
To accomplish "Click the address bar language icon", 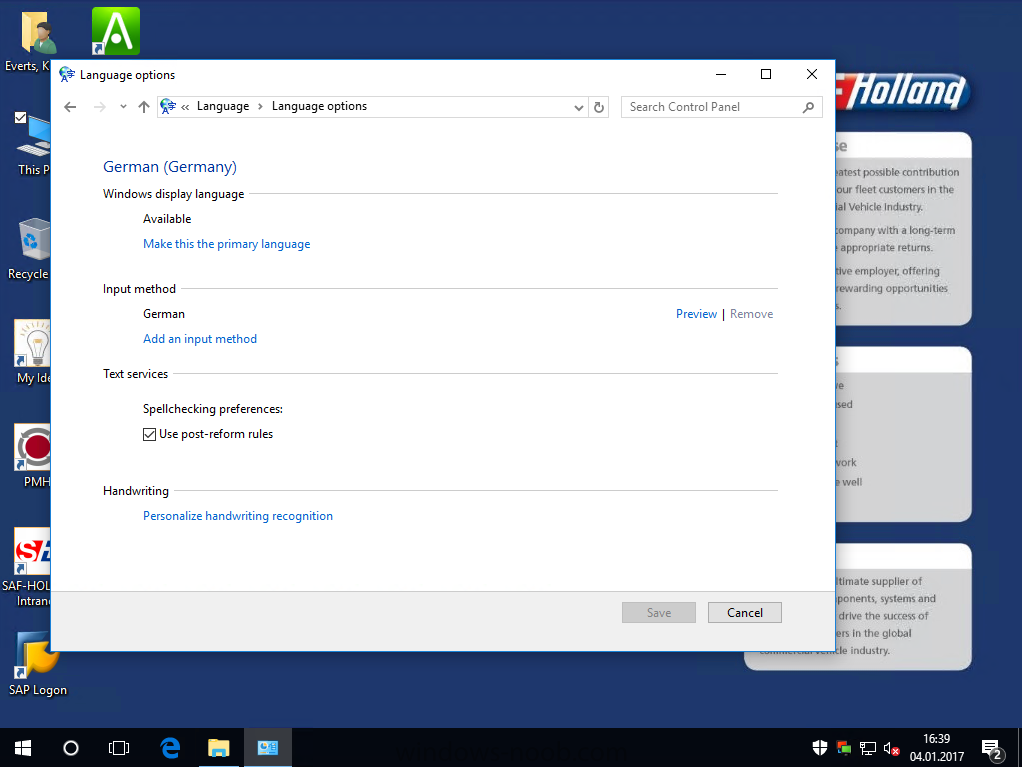I will coord(168,106).
